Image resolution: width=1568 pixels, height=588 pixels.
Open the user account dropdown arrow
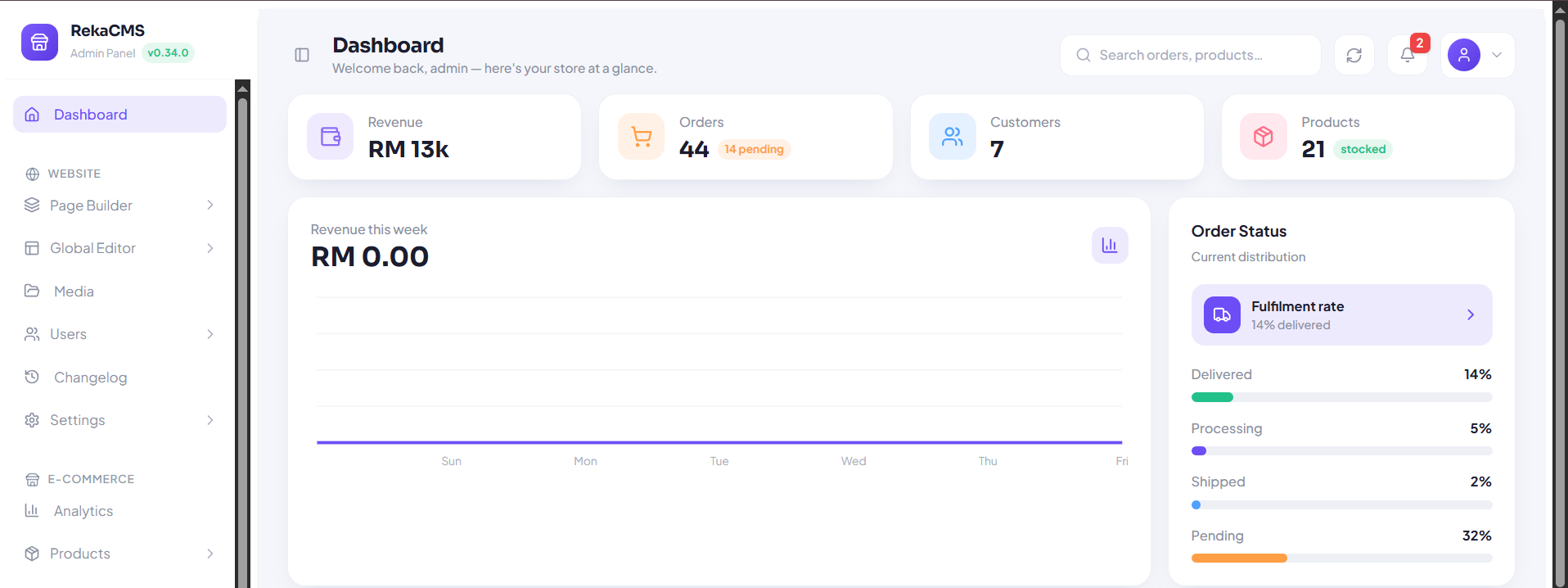[x=1497, y=55]
